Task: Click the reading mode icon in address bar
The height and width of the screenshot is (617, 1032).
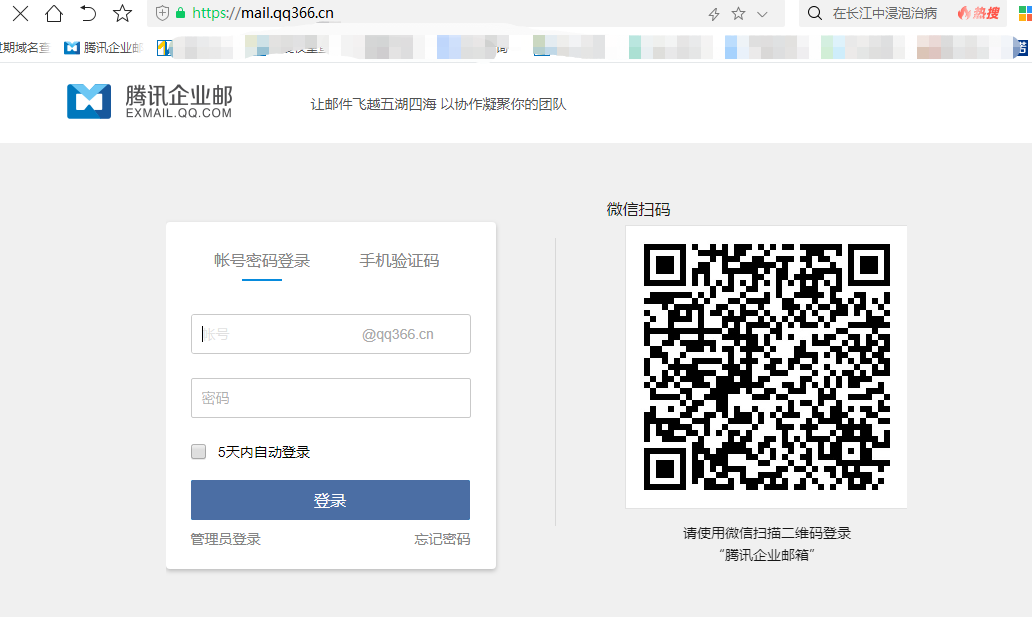Action: tap(160, 15)
